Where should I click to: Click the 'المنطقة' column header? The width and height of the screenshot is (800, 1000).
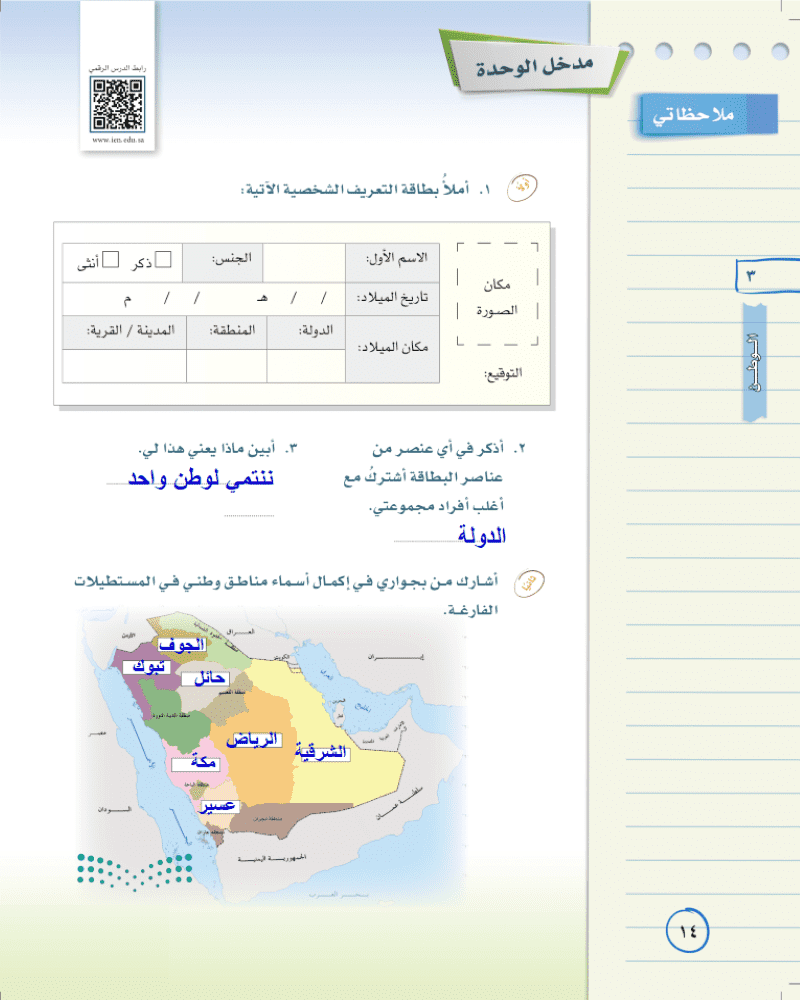coord(232,330)
